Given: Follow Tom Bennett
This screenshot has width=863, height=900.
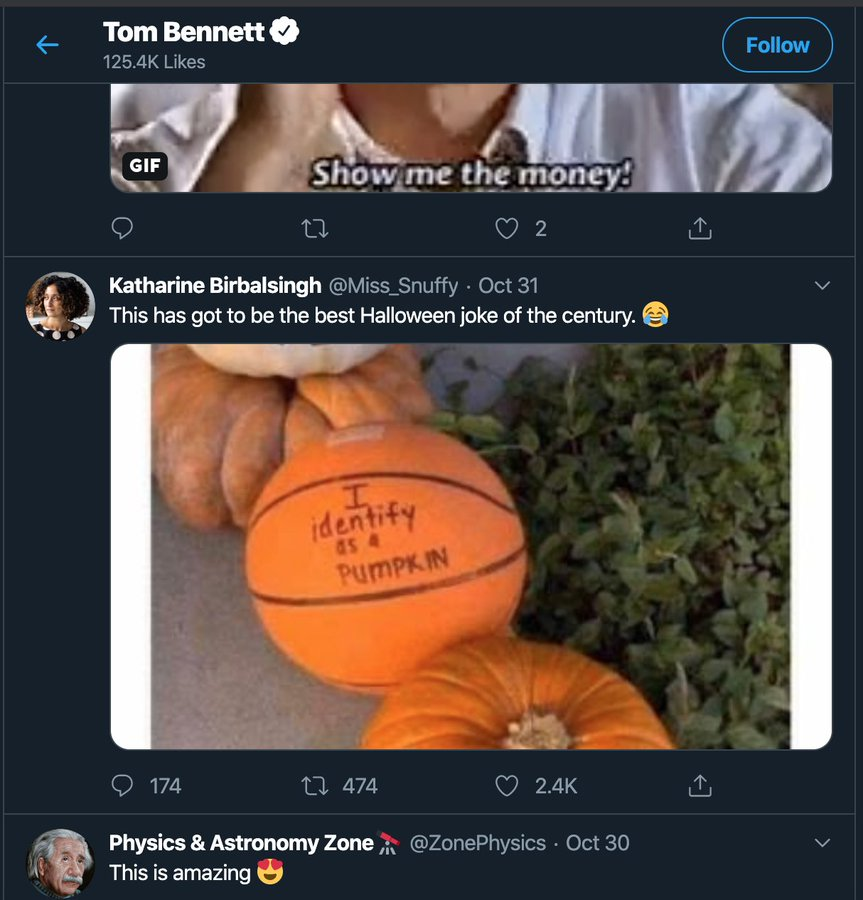Looking at the screenshot, I should click(777, 45).
